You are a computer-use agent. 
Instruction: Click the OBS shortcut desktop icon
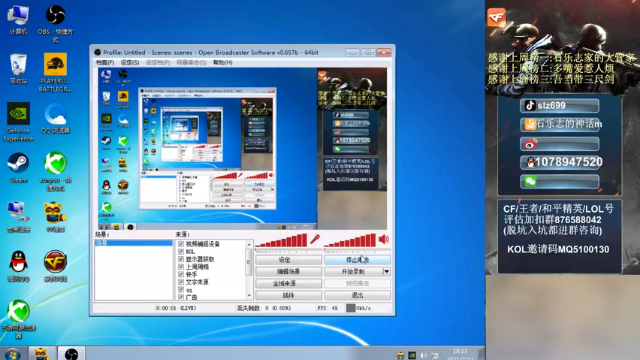tap(55, 23)
